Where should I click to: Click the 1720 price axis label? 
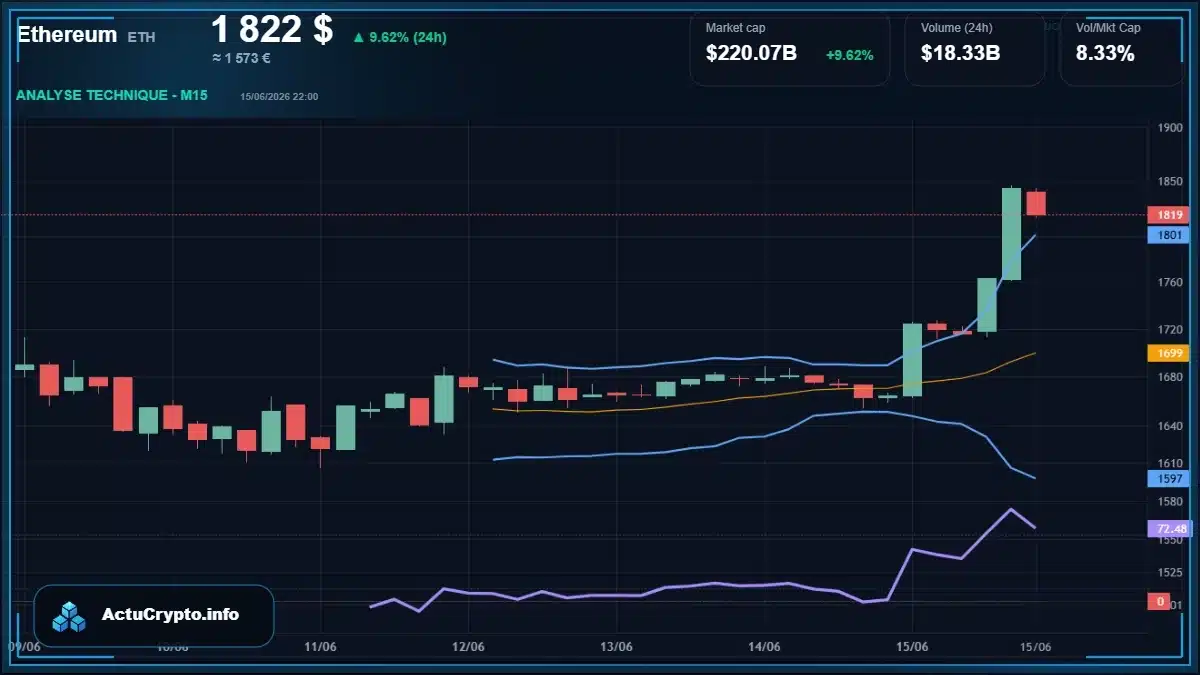[1169, 329]
